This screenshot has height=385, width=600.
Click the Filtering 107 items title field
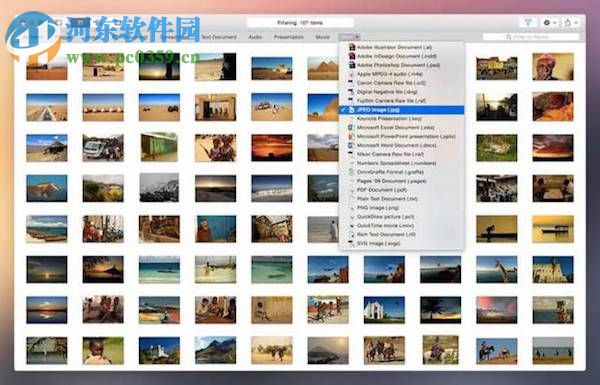(x=300, y=23)
